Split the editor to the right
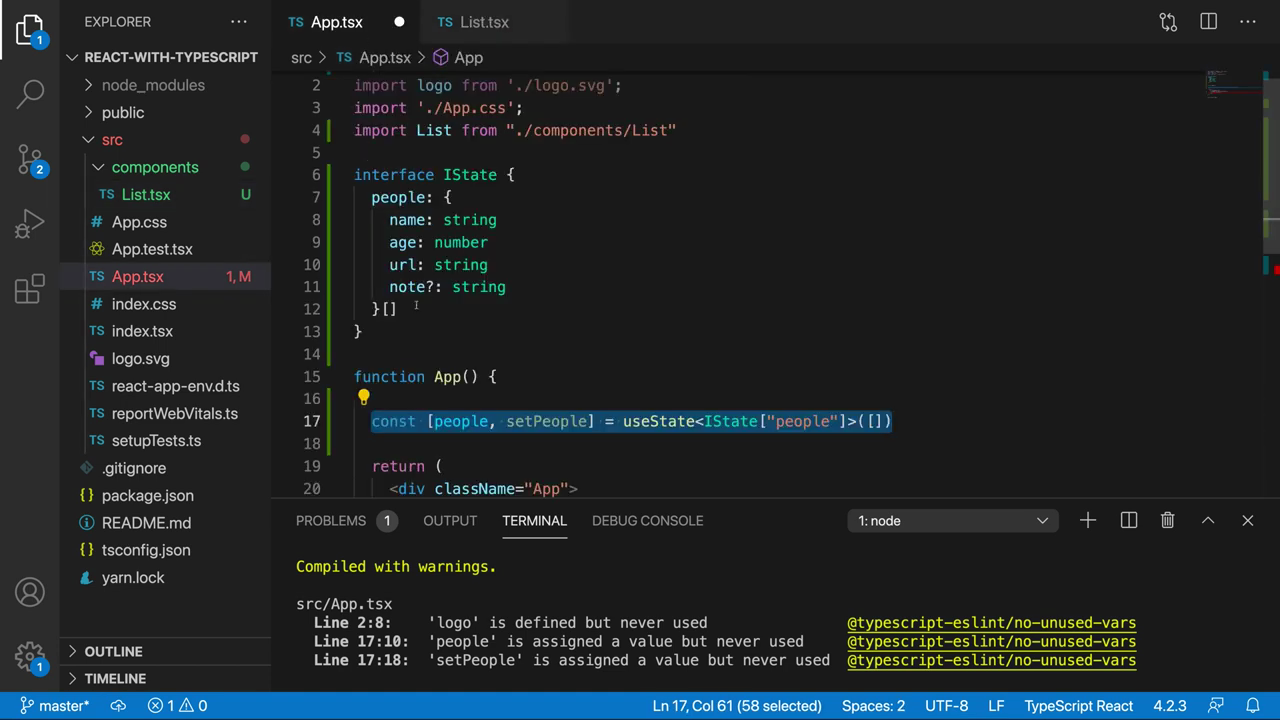Viewport: 1280px width, 720px height. coord(1208,22)
